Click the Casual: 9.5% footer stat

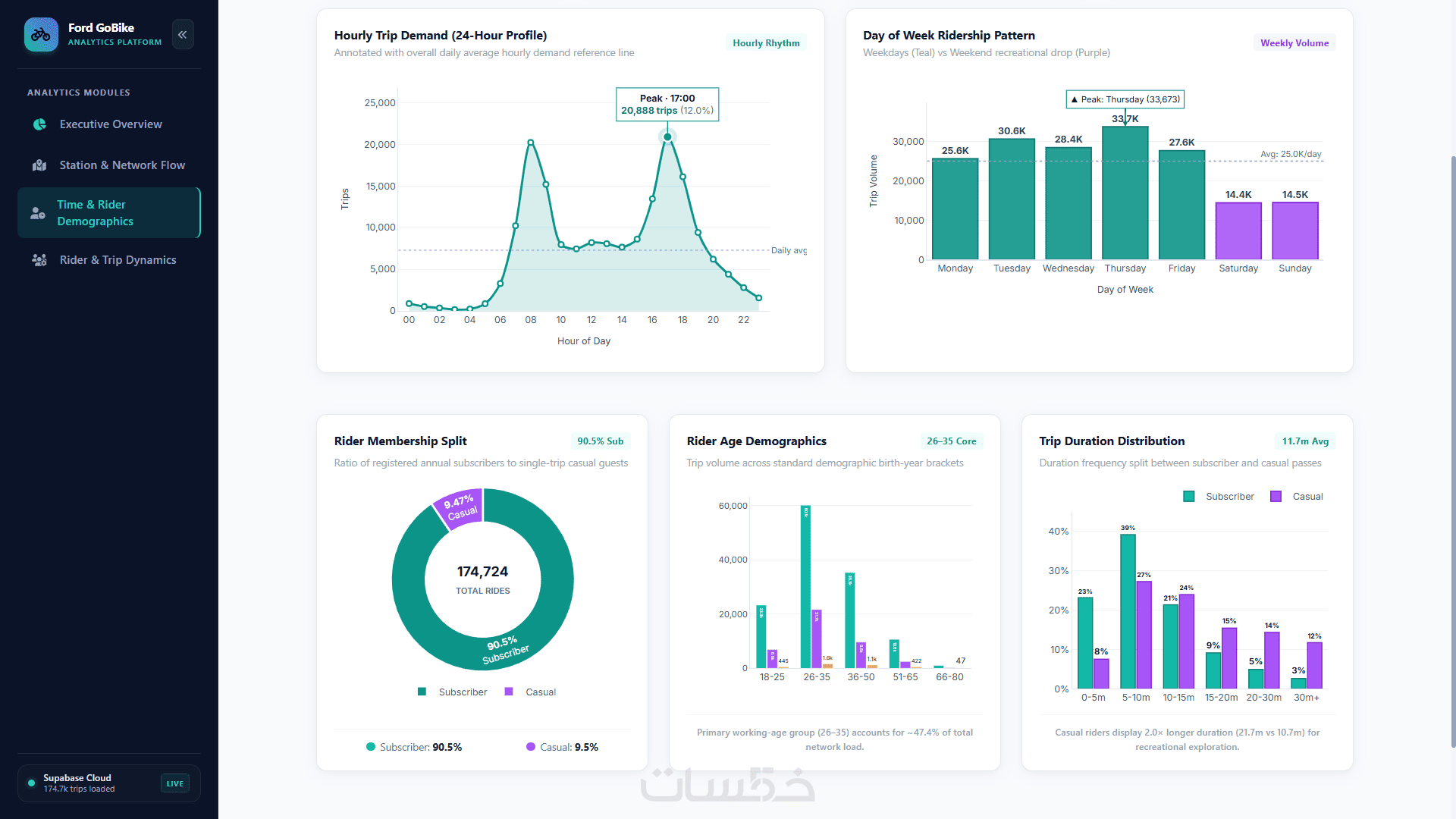pos(562,747)
